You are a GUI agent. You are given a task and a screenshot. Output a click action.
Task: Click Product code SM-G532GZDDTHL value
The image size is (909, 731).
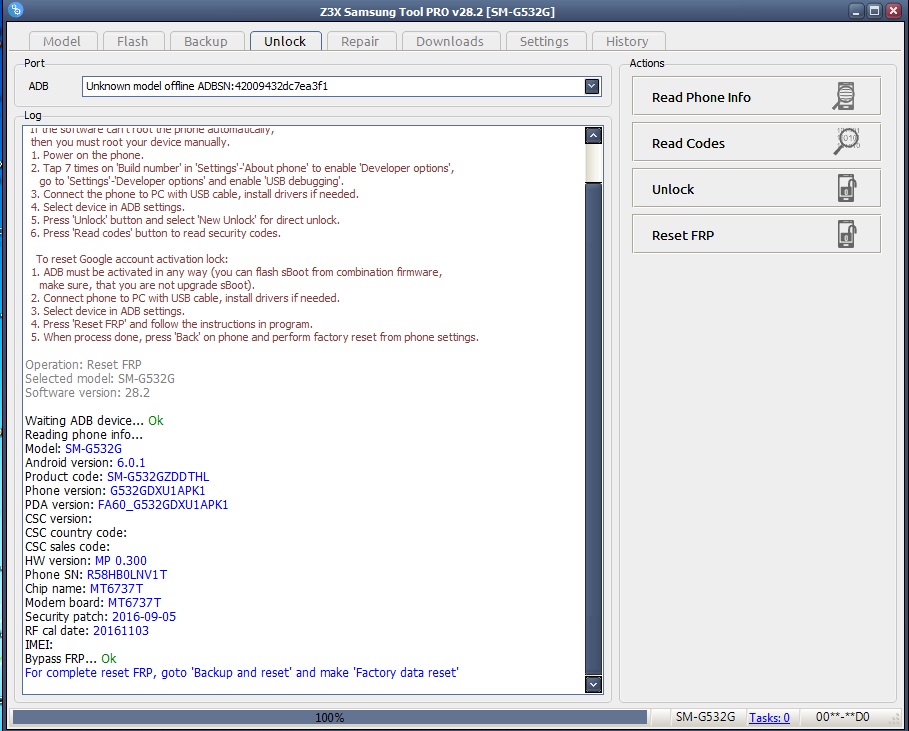[158, 477]
